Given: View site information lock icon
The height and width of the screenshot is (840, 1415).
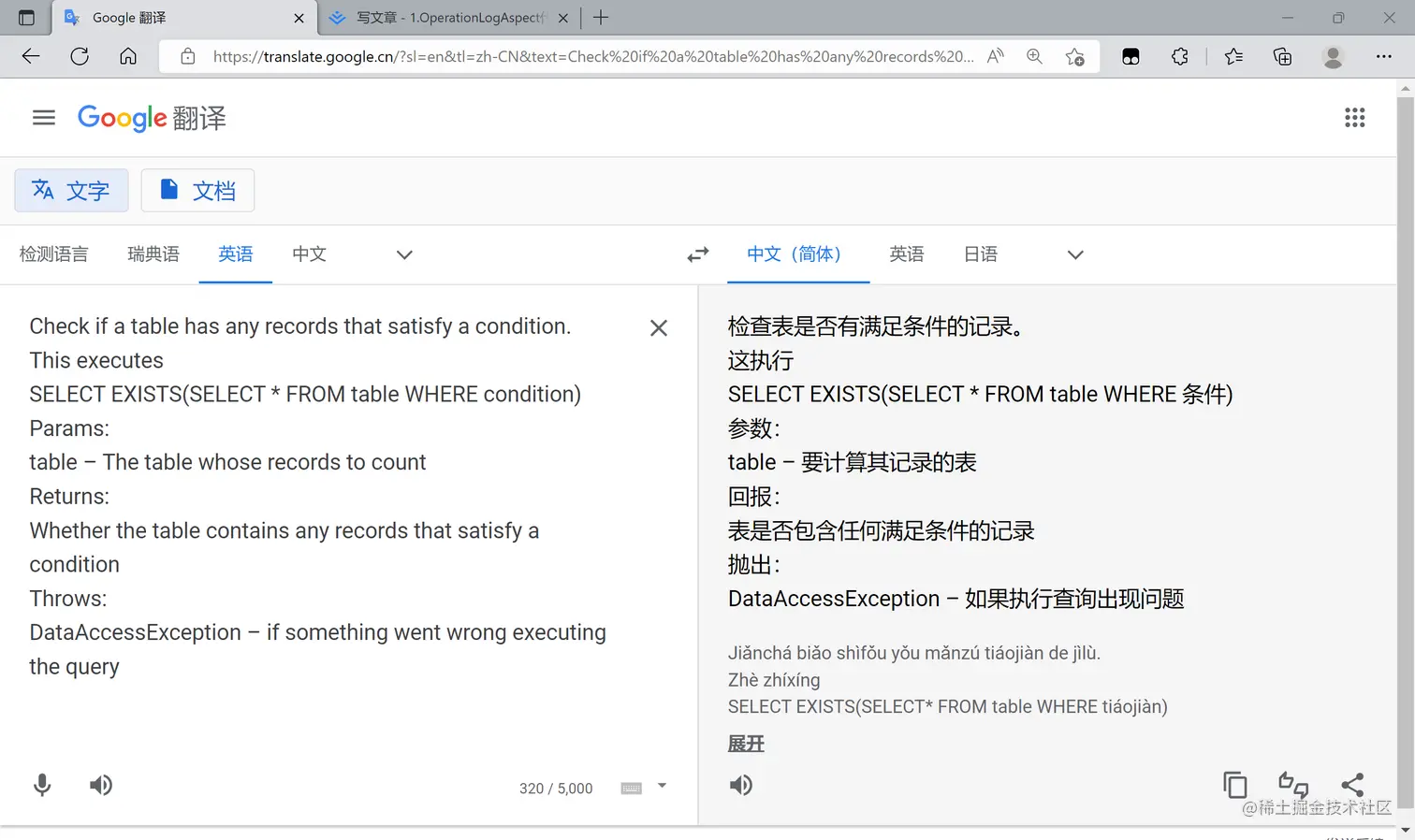Looking at the screenshot, I should click(188, 56).
